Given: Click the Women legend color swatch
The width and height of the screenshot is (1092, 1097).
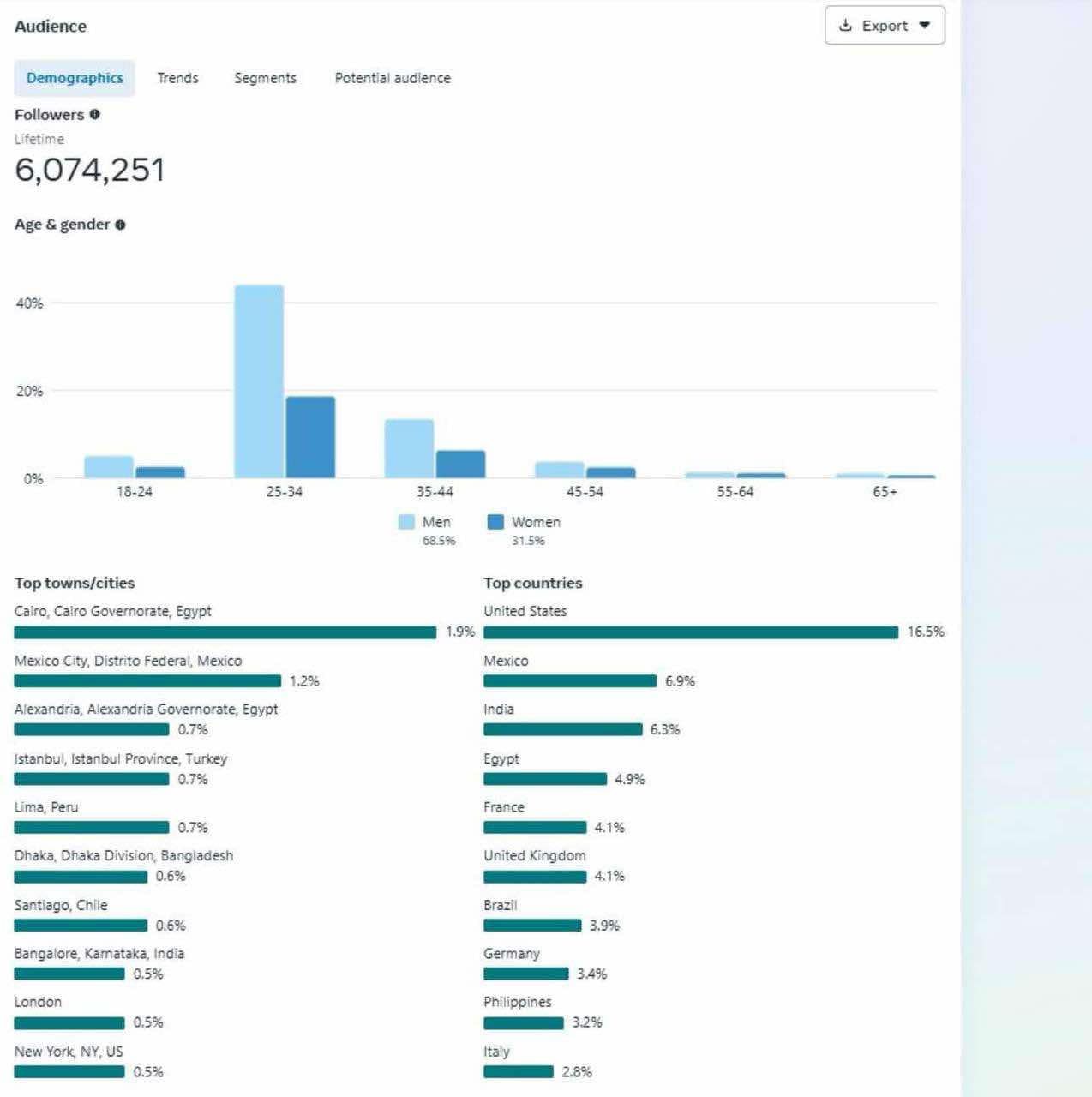Looking at the screenshot, I should [495, 522].
